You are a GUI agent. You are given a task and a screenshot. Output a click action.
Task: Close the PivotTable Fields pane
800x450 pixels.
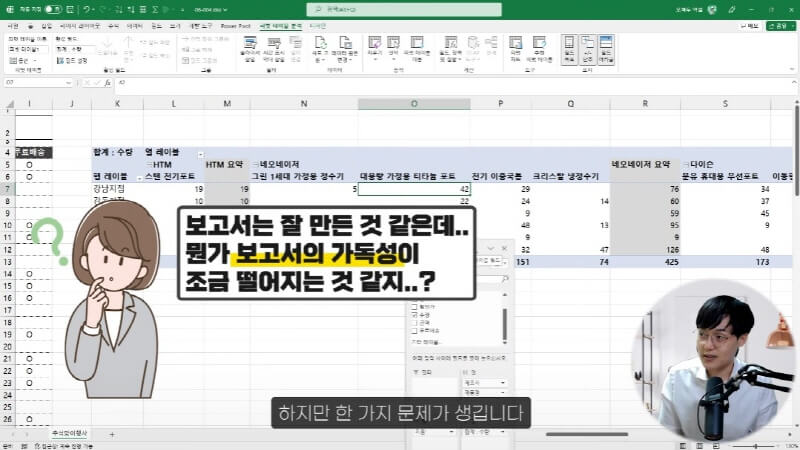pos(504,248)
